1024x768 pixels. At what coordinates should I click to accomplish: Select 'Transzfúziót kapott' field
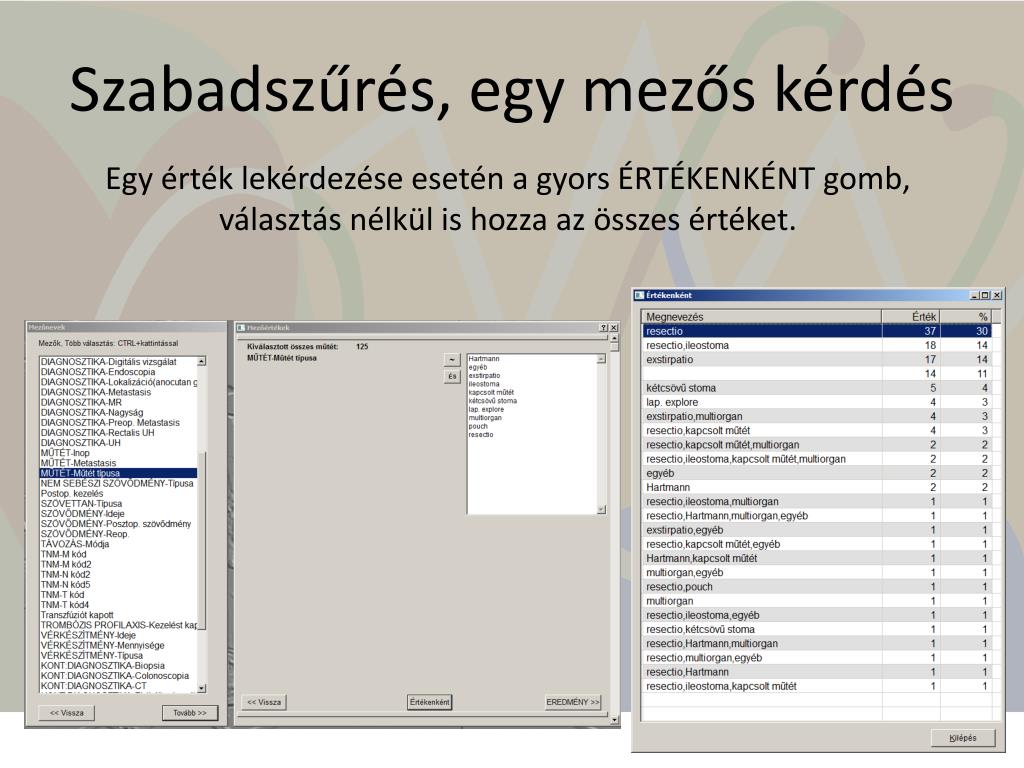(118, 615)
